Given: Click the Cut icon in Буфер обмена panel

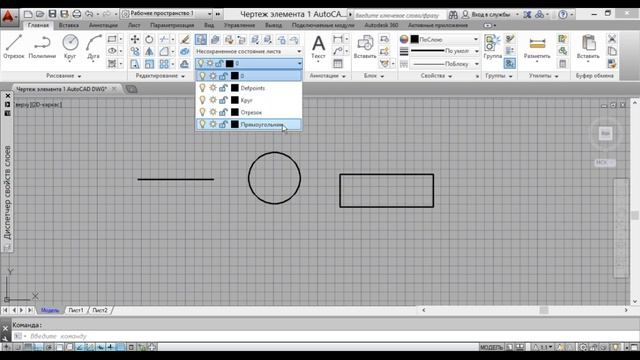Looking at the screenshot, I should tap(611, 39).
